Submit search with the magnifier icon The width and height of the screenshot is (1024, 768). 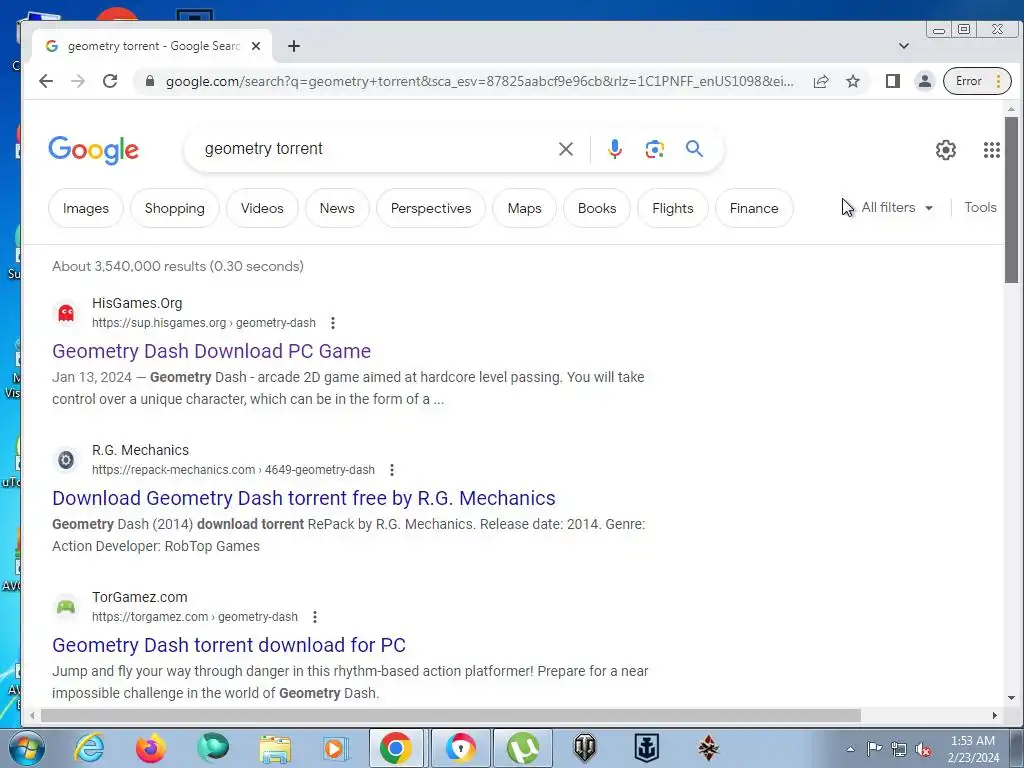point(694,149)
